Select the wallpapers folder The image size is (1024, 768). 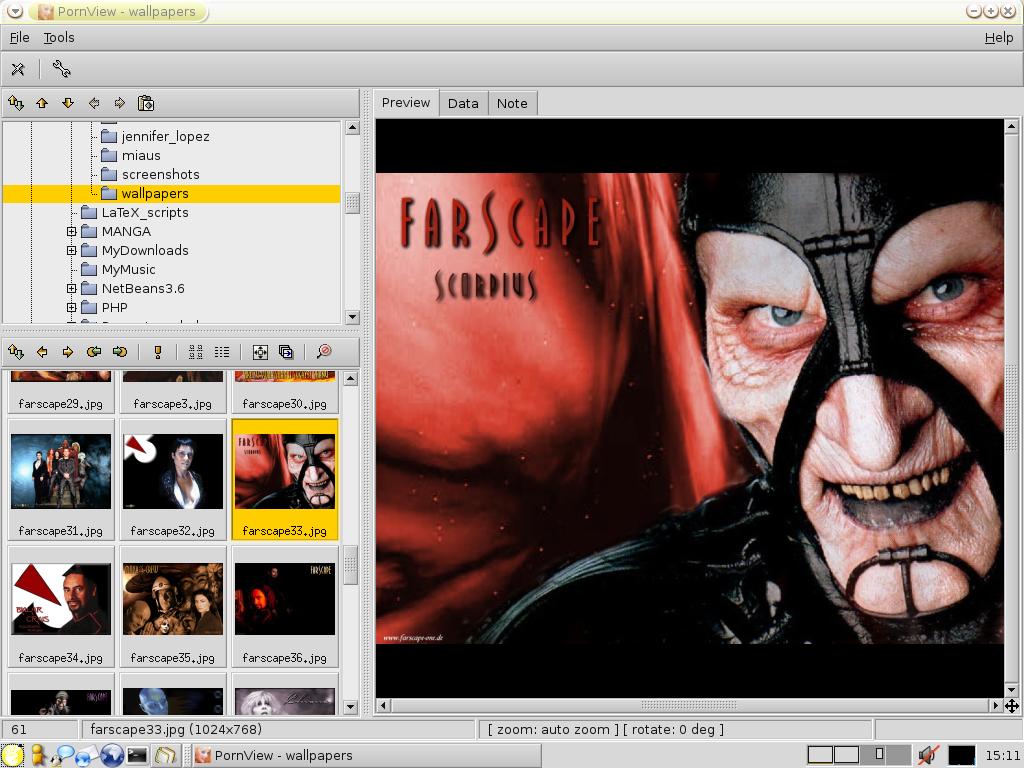coord(155,193)
